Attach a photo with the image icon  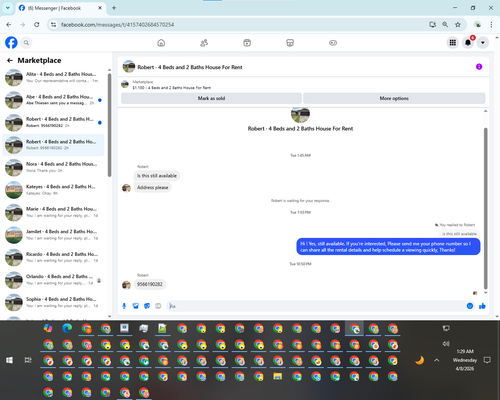coord(136,306)
